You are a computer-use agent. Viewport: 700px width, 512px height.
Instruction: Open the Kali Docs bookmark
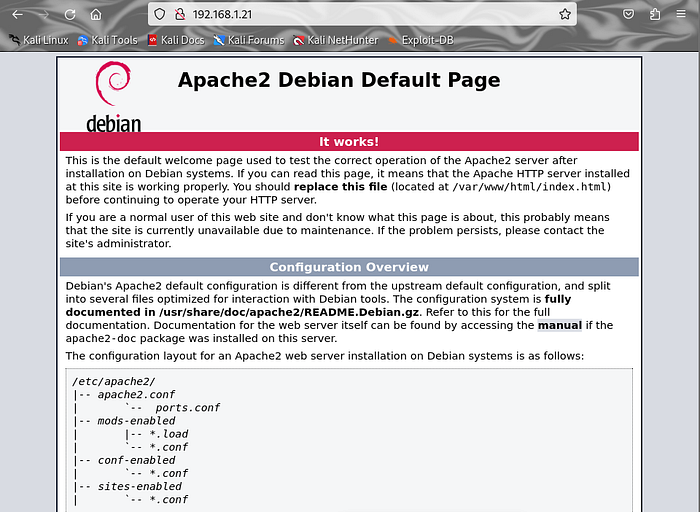tap(175, 40)
